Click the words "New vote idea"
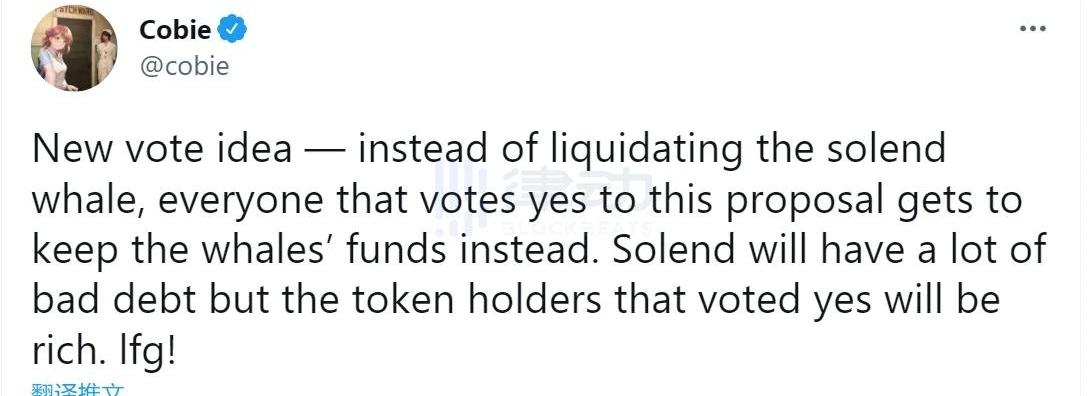Viewport: 1087px width, 396px height. coord(162,148)
